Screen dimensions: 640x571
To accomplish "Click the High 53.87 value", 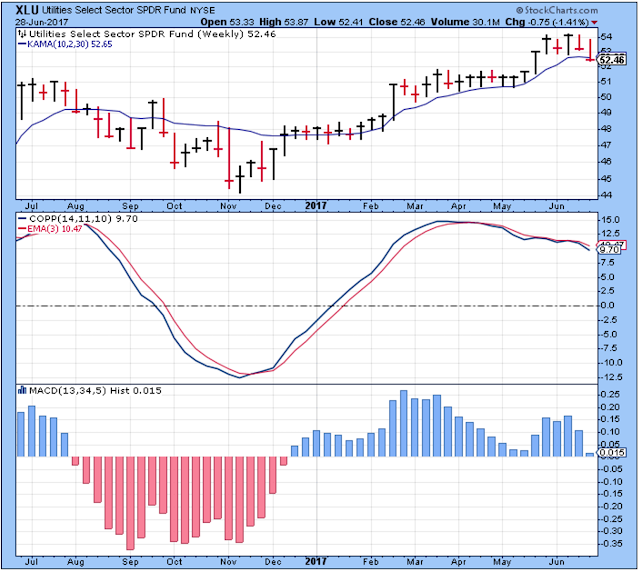I will coord(284,22).
